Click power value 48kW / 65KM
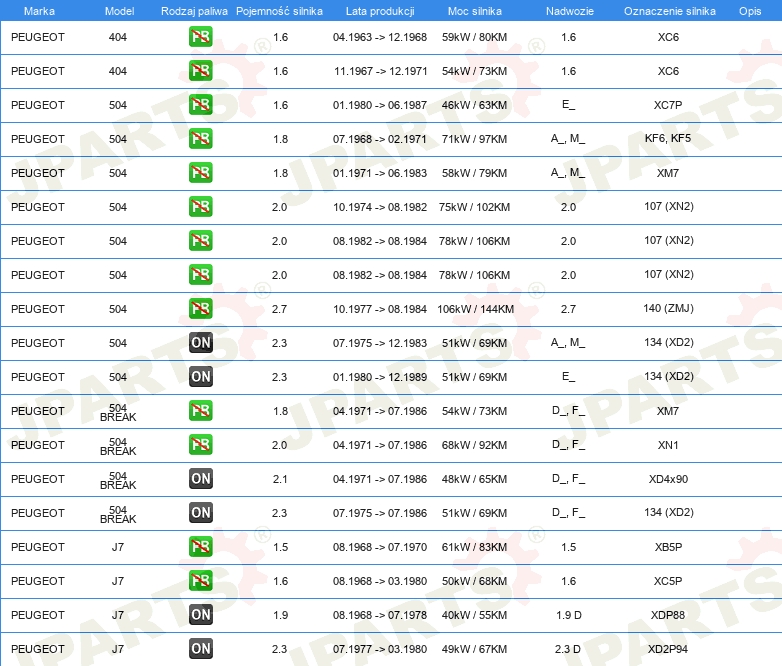 coord(474,479)
